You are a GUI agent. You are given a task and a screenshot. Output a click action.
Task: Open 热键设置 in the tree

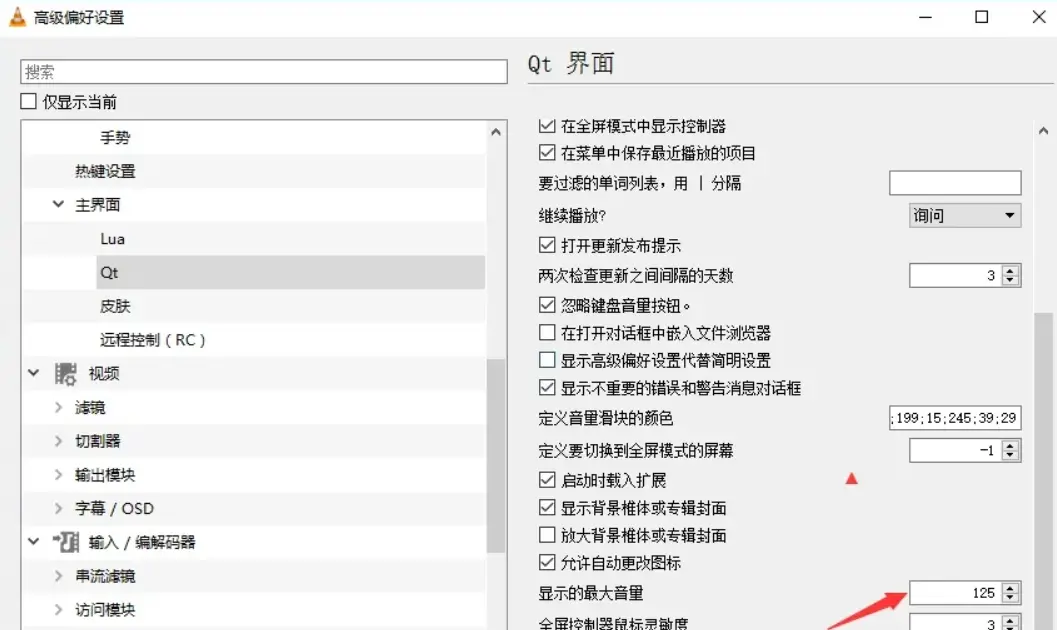click(105, 171)
